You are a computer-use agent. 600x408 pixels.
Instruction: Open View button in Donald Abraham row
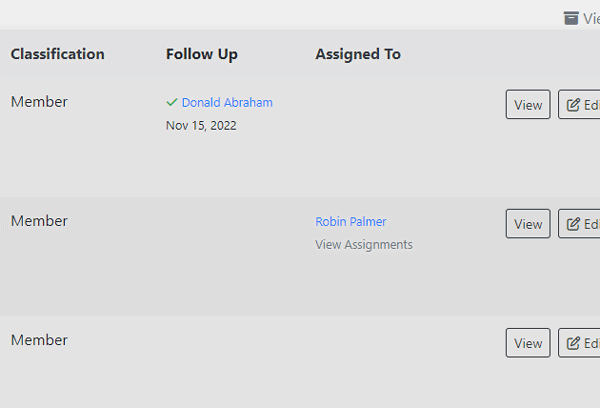coord(528,104)
